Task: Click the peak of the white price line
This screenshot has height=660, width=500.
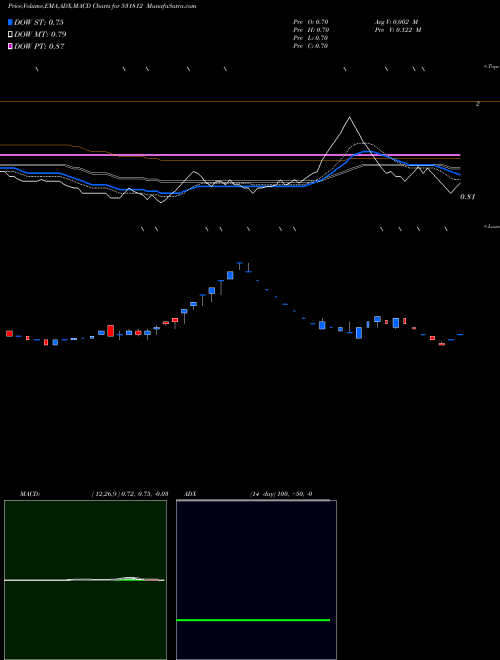Action: point(349,117)
